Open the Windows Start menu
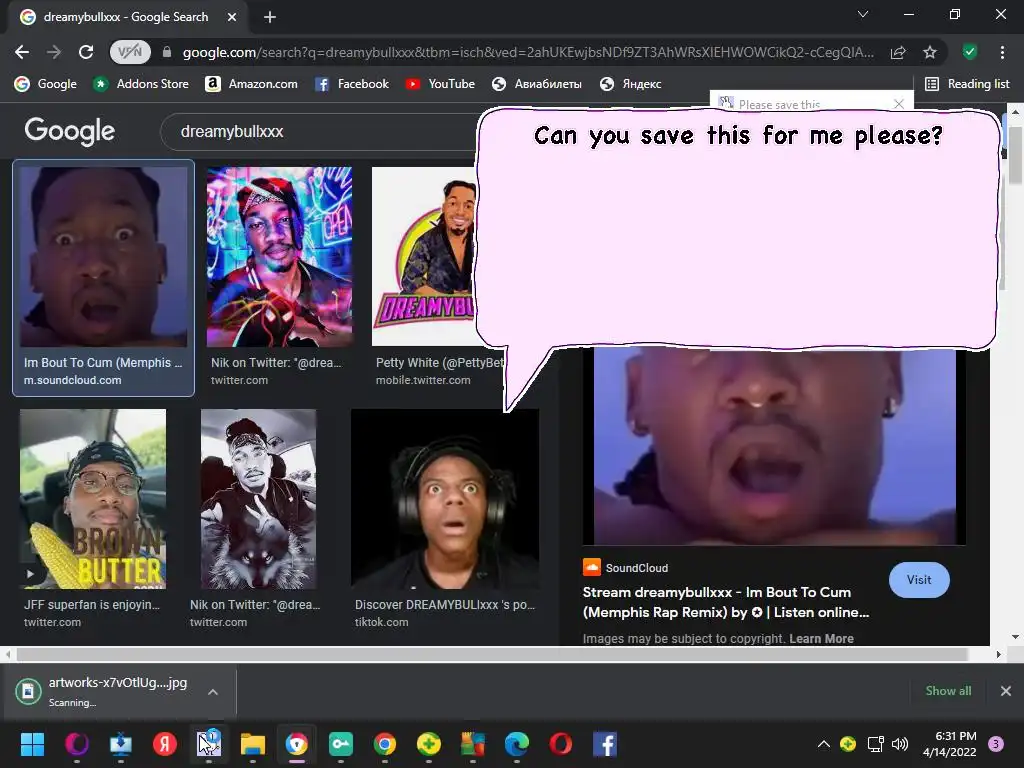1024x768 pixels. pyautogui.click(x=32, y=744)
